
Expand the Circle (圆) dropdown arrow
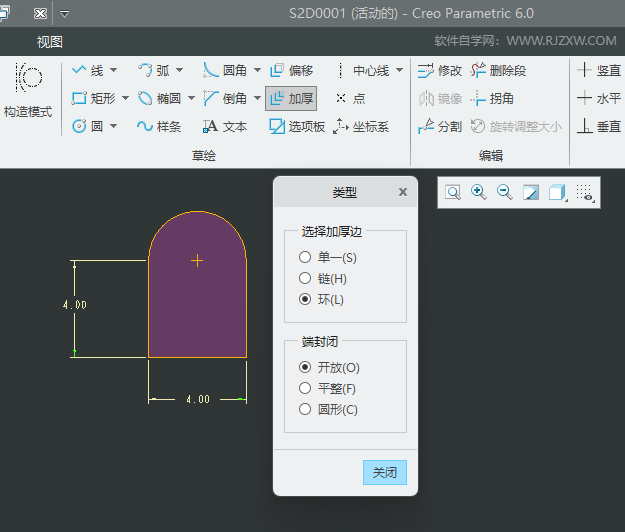coord(114,126)
